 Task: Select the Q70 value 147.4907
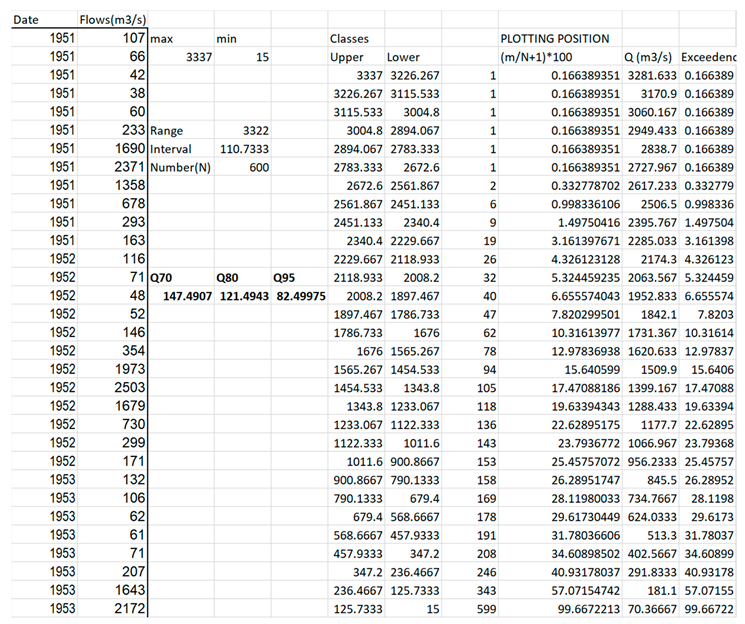181,296
